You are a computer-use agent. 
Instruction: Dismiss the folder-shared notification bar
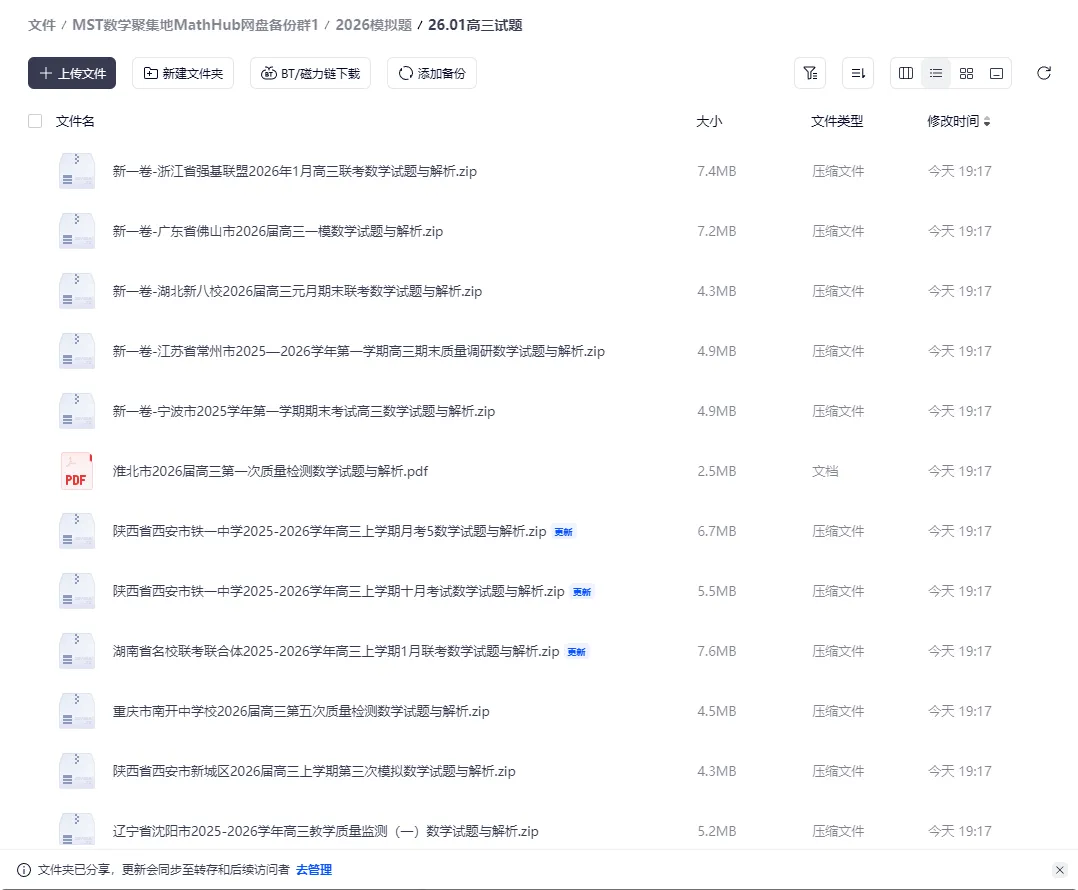pyautogui.click(x=1060, y=869)
